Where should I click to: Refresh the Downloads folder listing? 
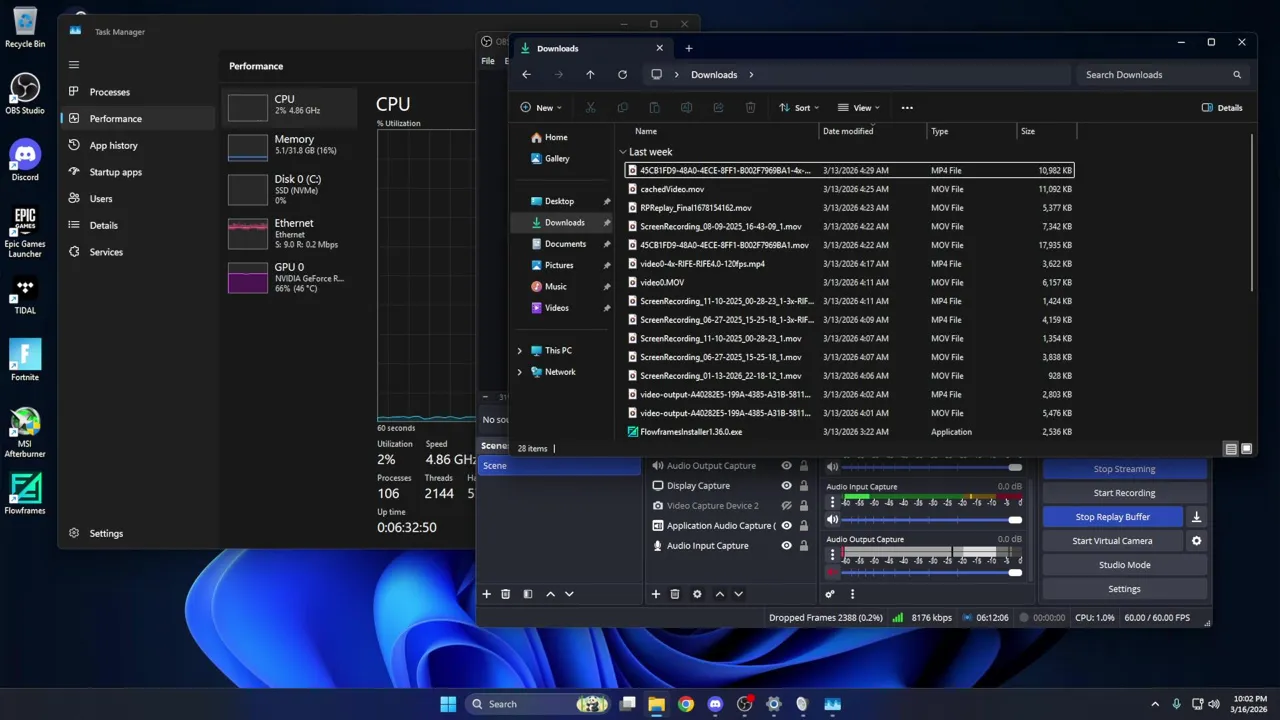click(x=622, y=75)
